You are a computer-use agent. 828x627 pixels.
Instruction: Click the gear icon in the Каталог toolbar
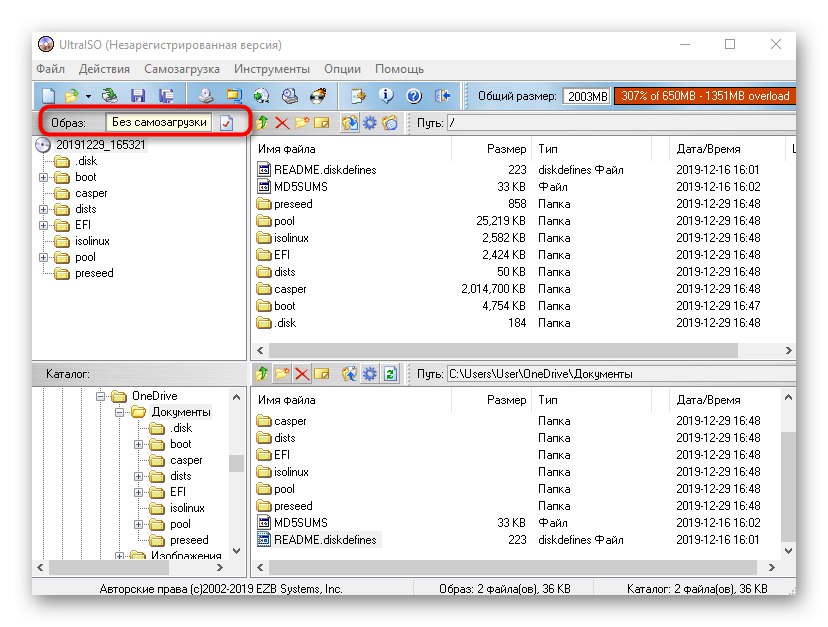(370, 374)
